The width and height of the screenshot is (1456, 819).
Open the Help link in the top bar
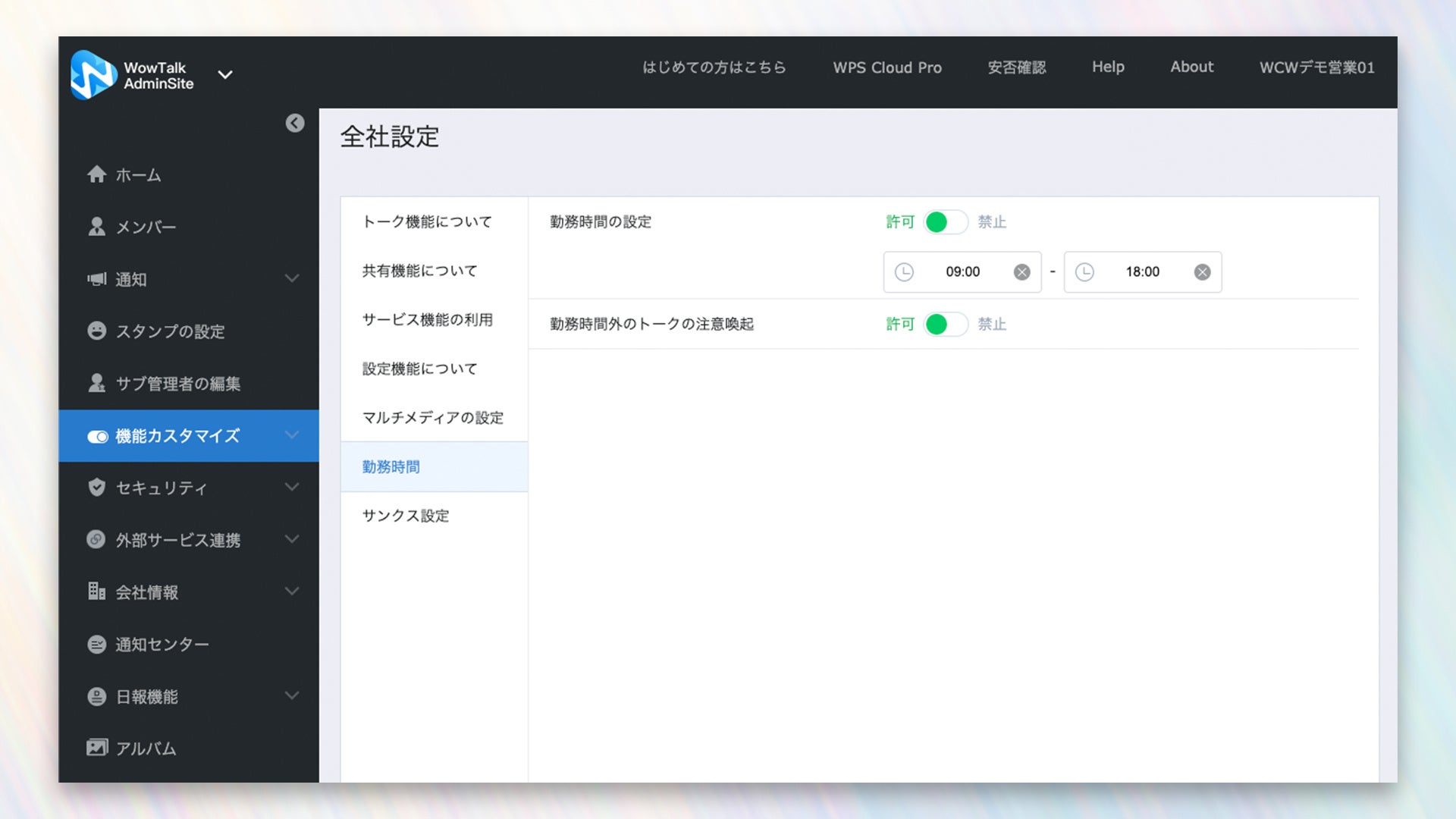coord(1108,67)
